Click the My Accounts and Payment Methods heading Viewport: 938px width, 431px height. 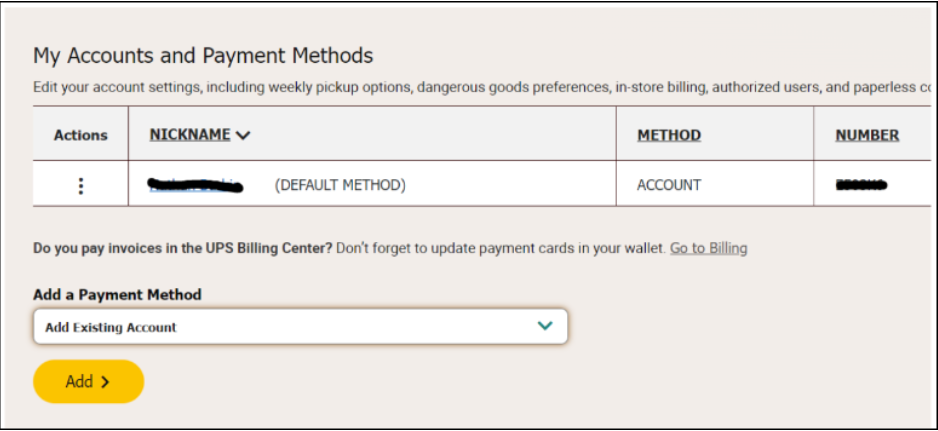[x=203, y=56]
